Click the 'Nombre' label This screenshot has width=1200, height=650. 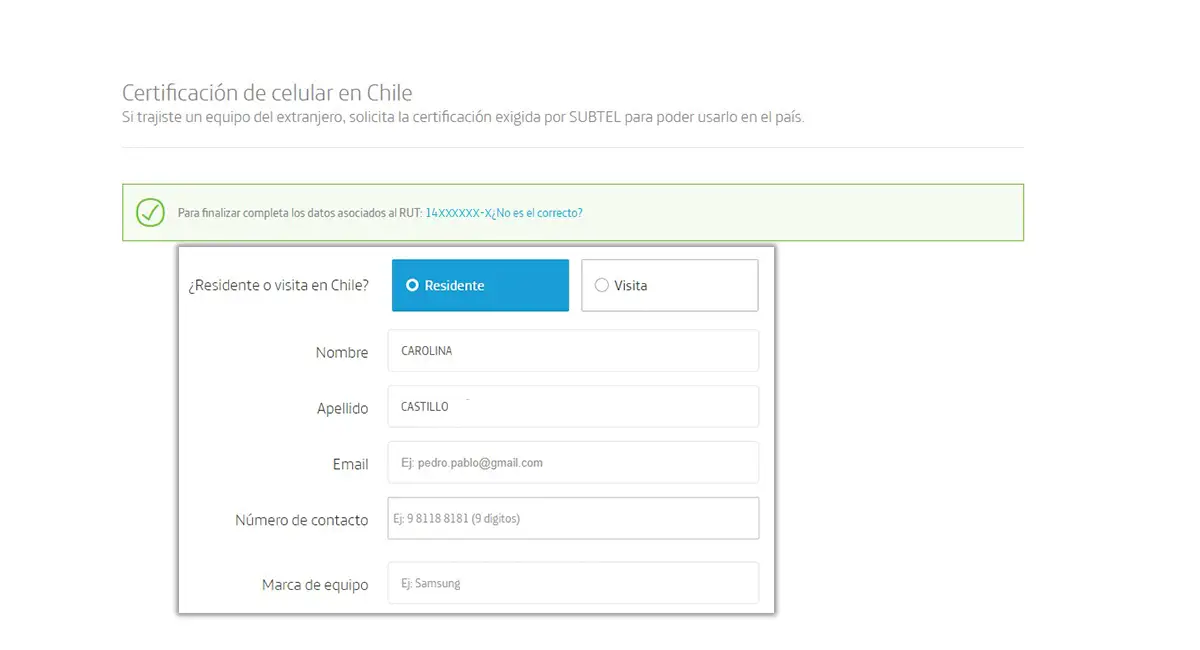coord(342,352)
